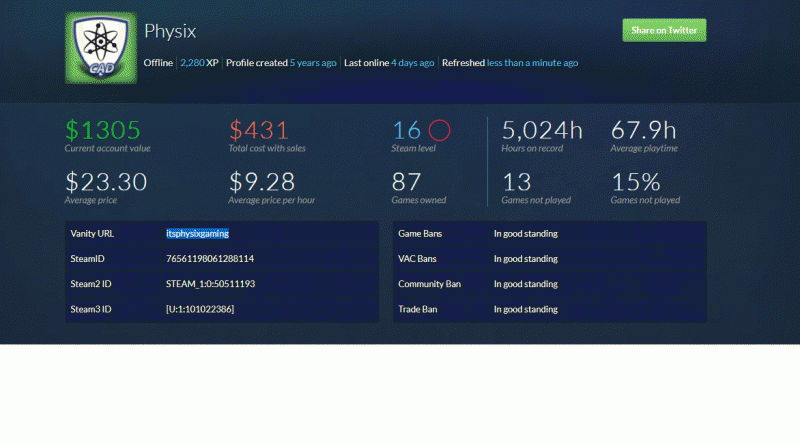The height and width of the screenshot is (442, 800).
Task: Click the 'Hours on record' caption
Action: pos(532,149)
